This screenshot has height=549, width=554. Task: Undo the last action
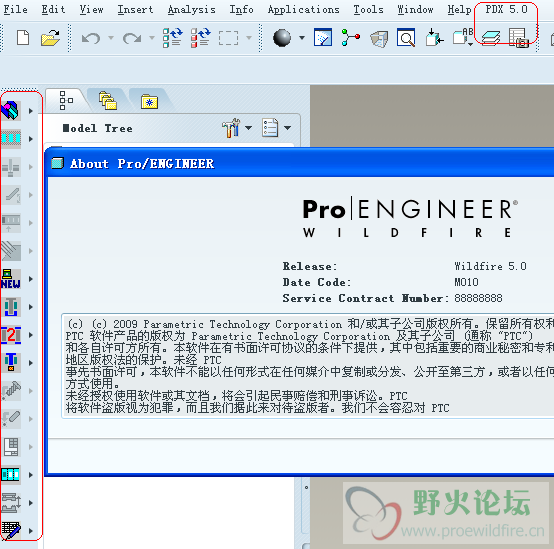[91, 38]
